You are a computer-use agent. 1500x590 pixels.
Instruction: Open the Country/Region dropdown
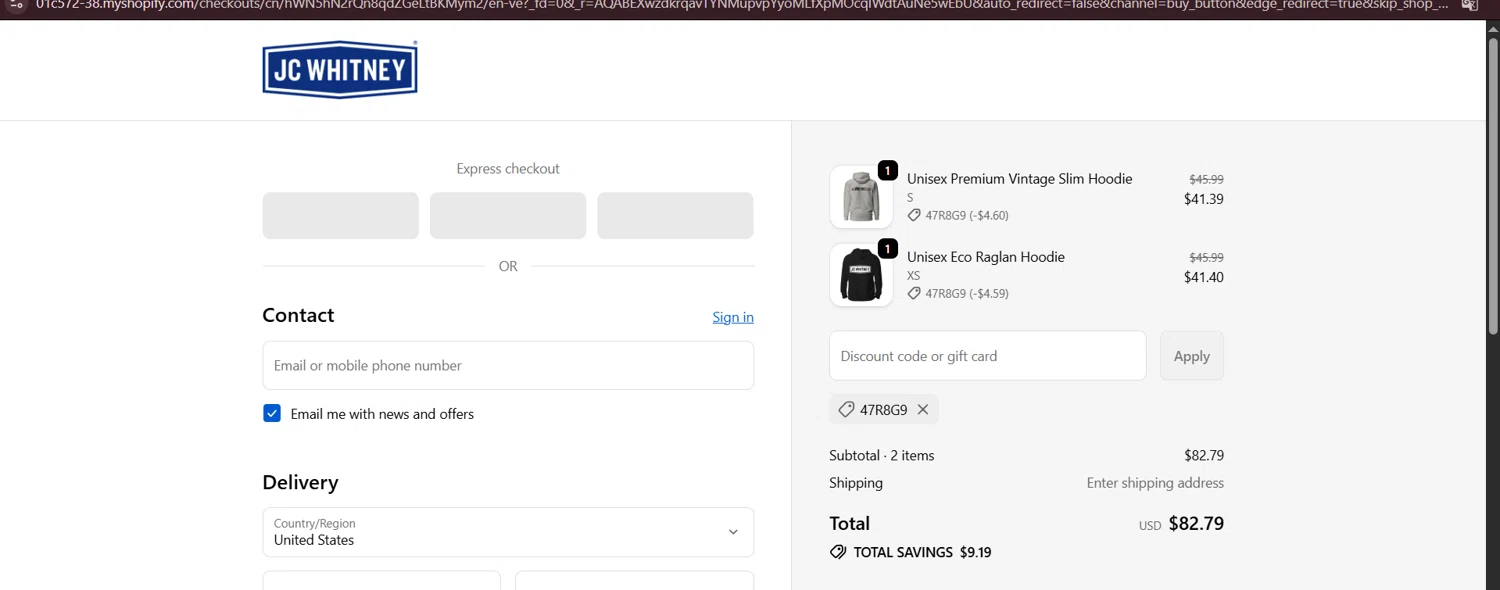[508, 532]
